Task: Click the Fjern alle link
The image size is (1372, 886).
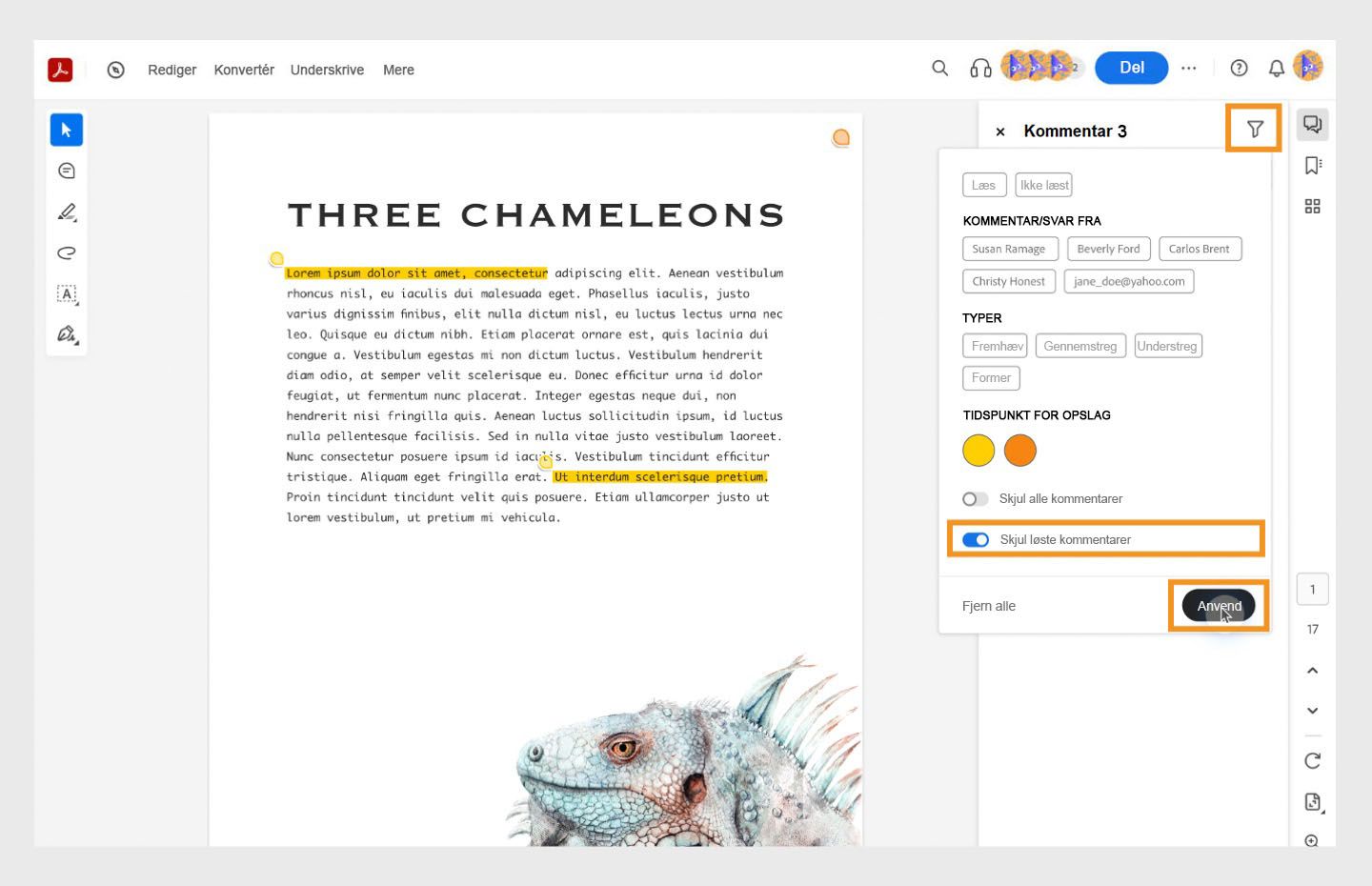Action: click(x=989, y=606)
